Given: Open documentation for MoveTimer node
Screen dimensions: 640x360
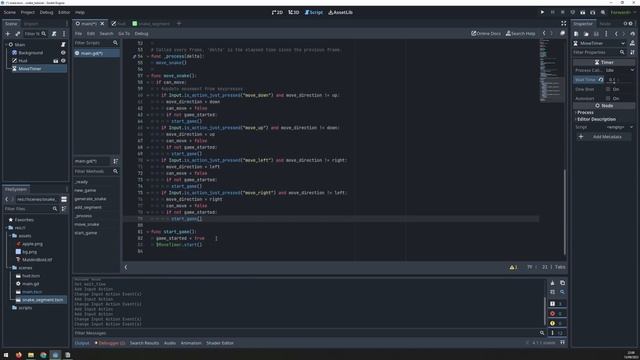Looking at the screenshot, I should (632, 43).
